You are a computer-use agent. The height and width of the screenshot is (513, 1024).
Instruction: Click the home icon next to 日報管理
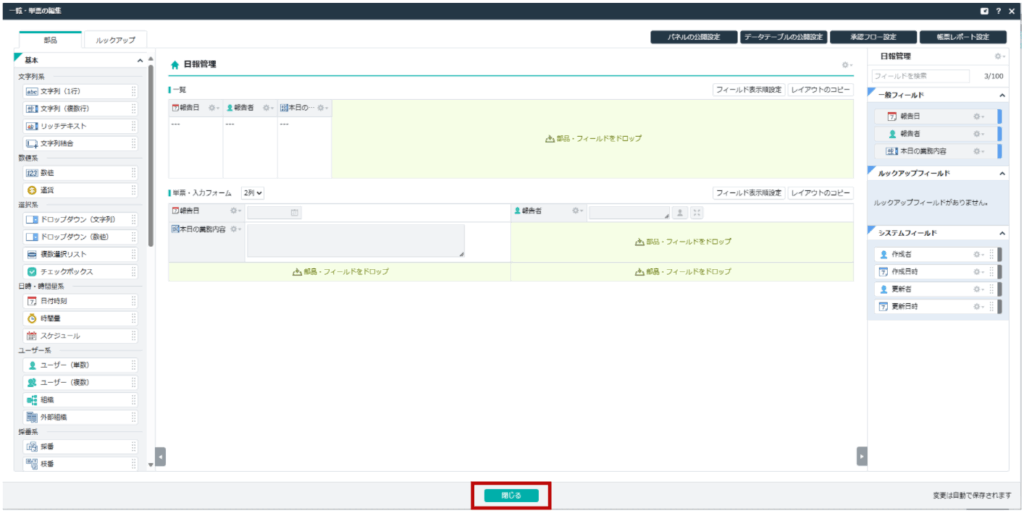[x=175, y=64]
